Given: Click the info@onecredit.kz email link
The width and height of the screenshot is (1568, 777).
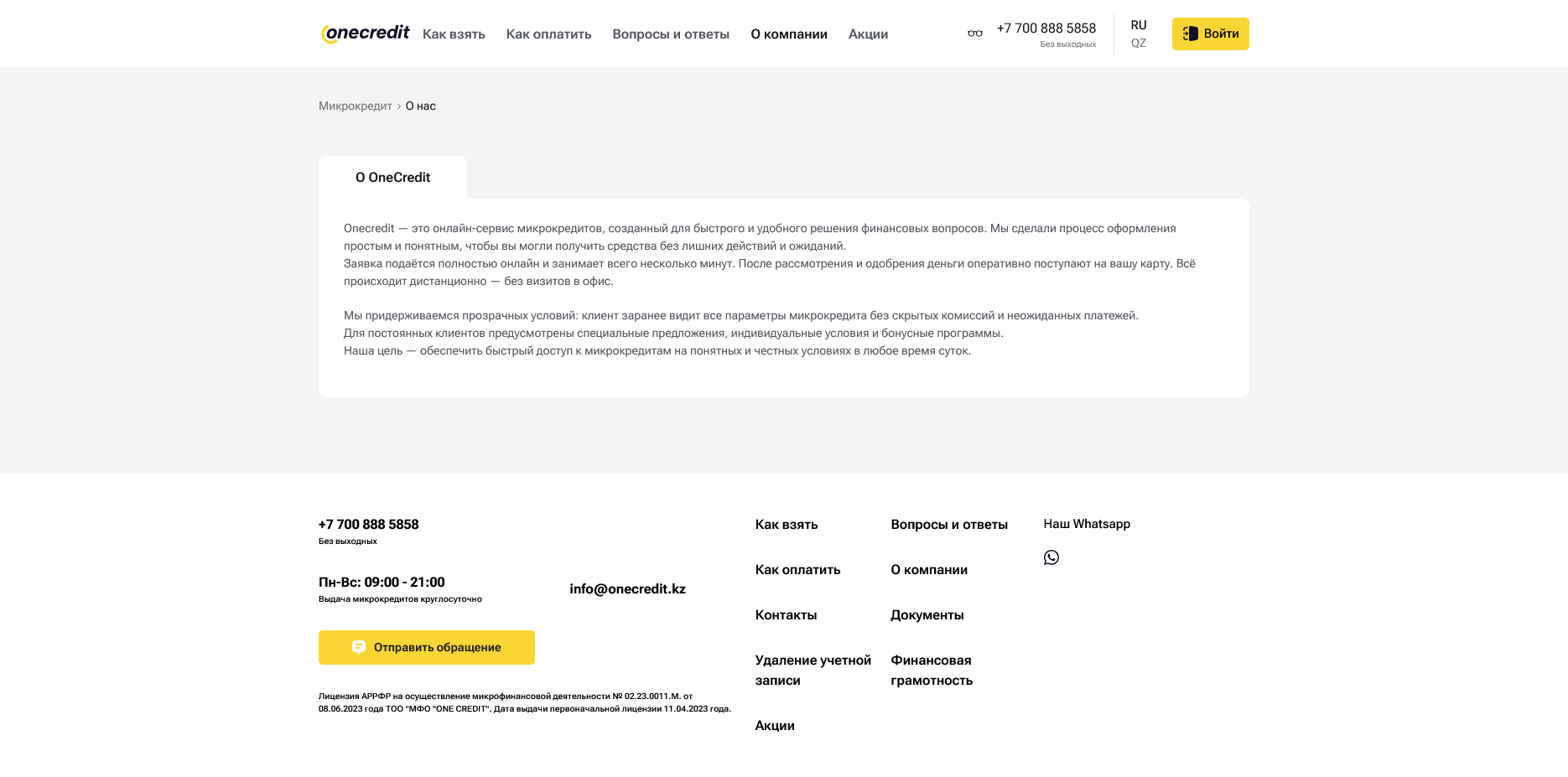Looking at the screenshot, I should pos(627,589).
